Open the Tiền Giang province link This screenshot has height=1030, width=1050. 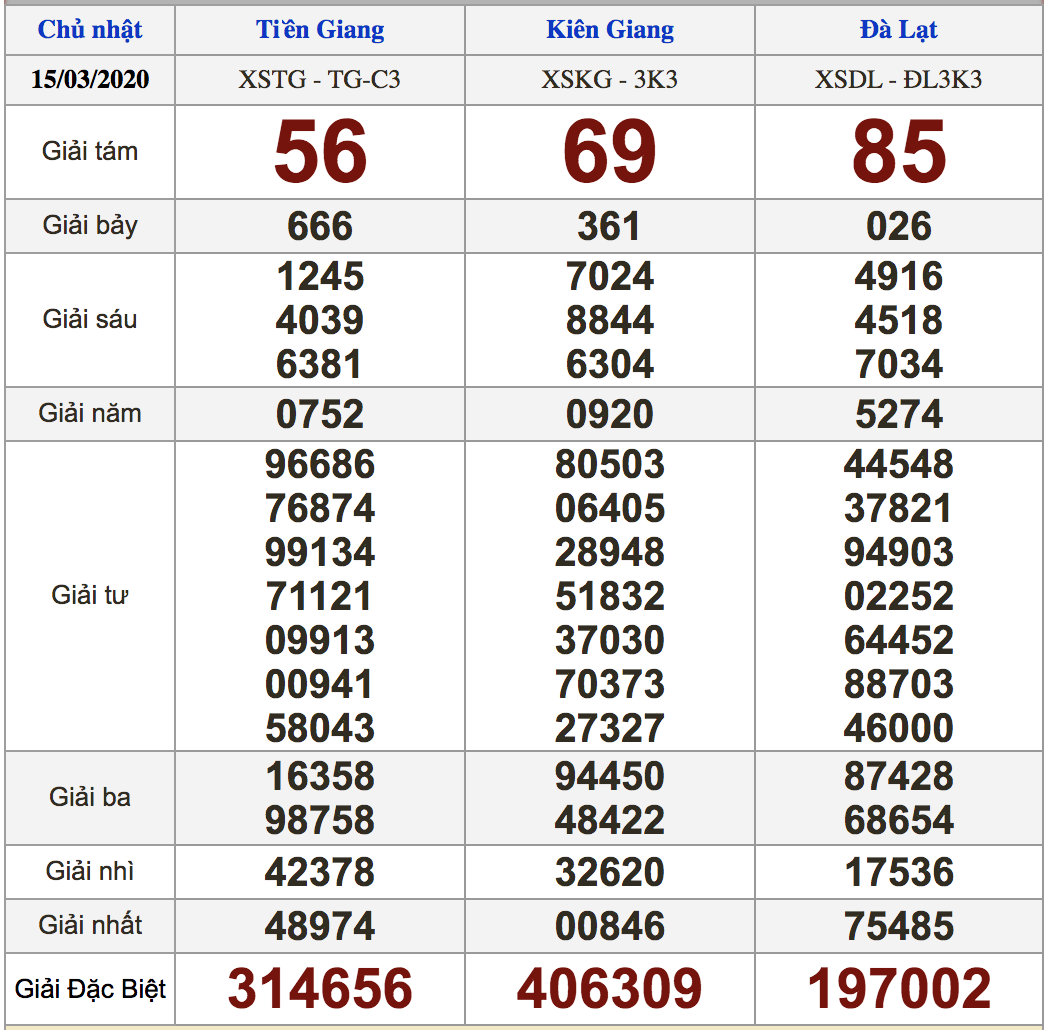click(x=320, y=30)
